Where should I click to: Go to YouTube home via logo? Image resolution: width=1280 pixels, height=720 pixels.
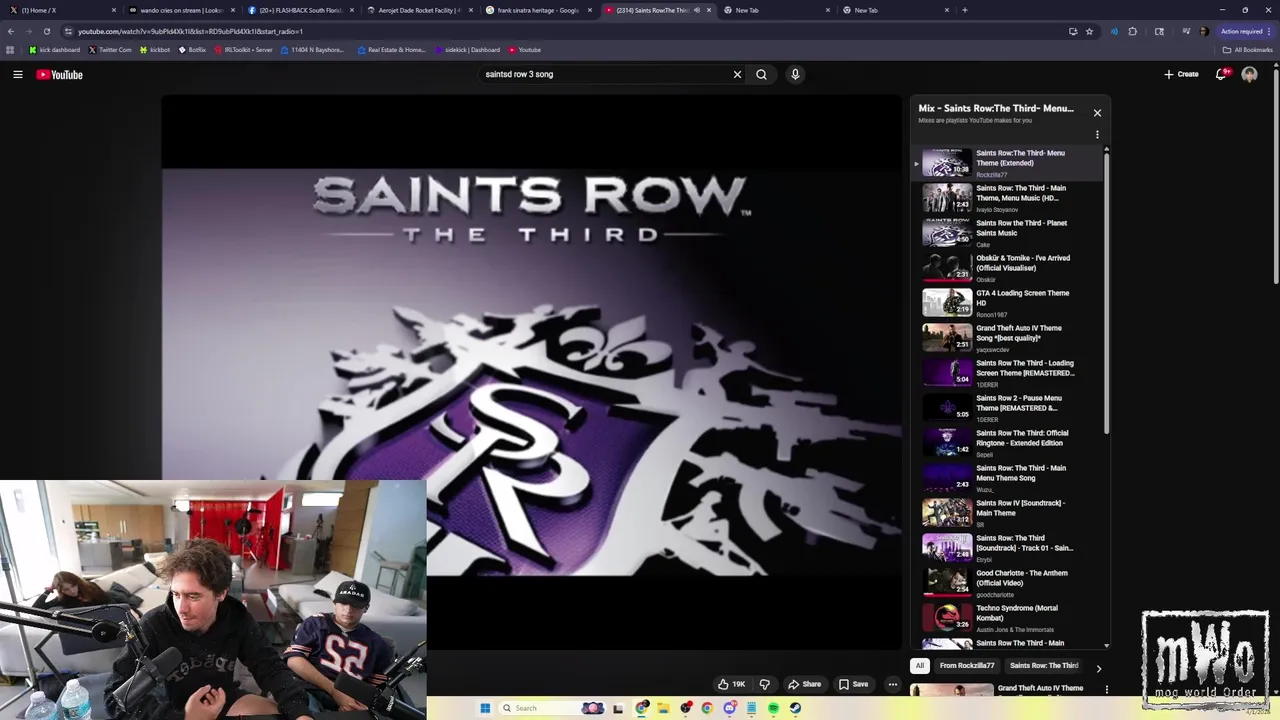(60, 74)
